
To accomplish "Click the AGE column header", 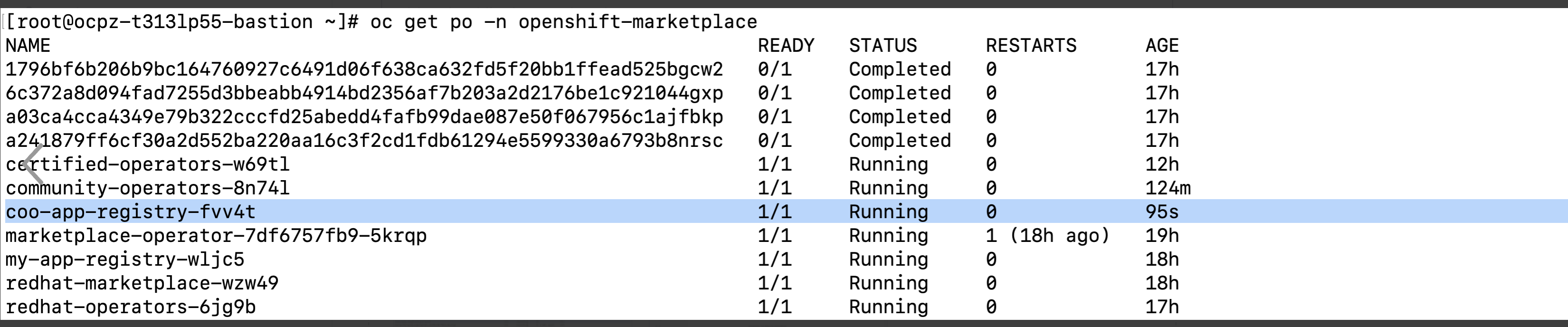I will pyautogui.click(x=1162, y=46).
